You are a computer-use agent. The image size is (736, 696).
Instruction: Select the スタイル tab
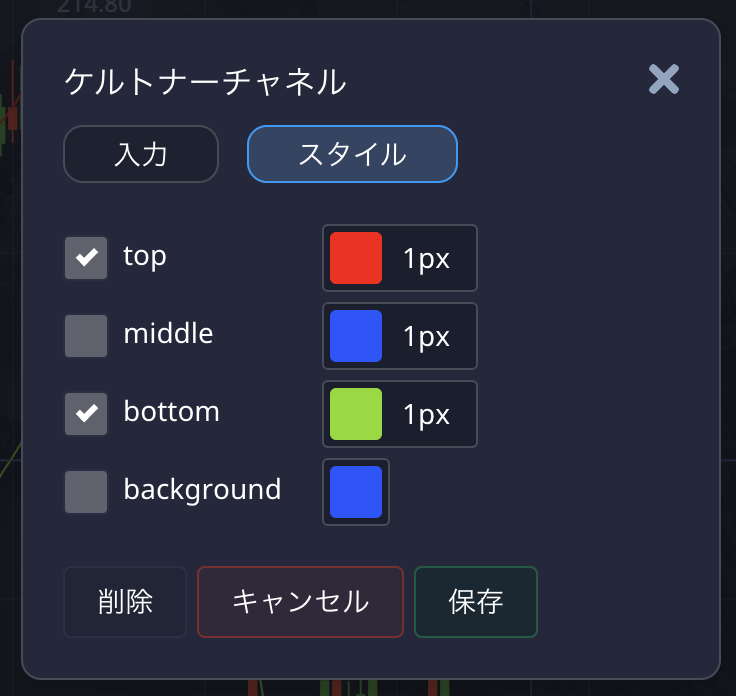point(352,154)
